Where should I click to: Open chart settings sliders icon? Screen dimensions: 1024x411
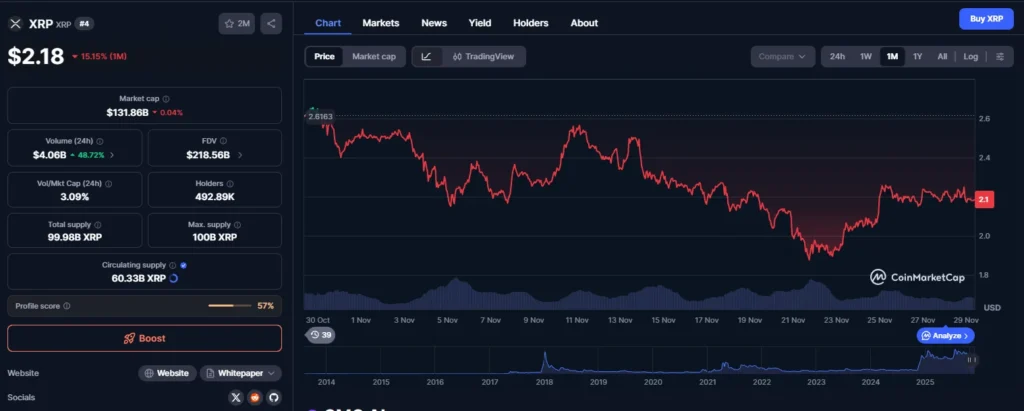click(x=1000, y=57)
